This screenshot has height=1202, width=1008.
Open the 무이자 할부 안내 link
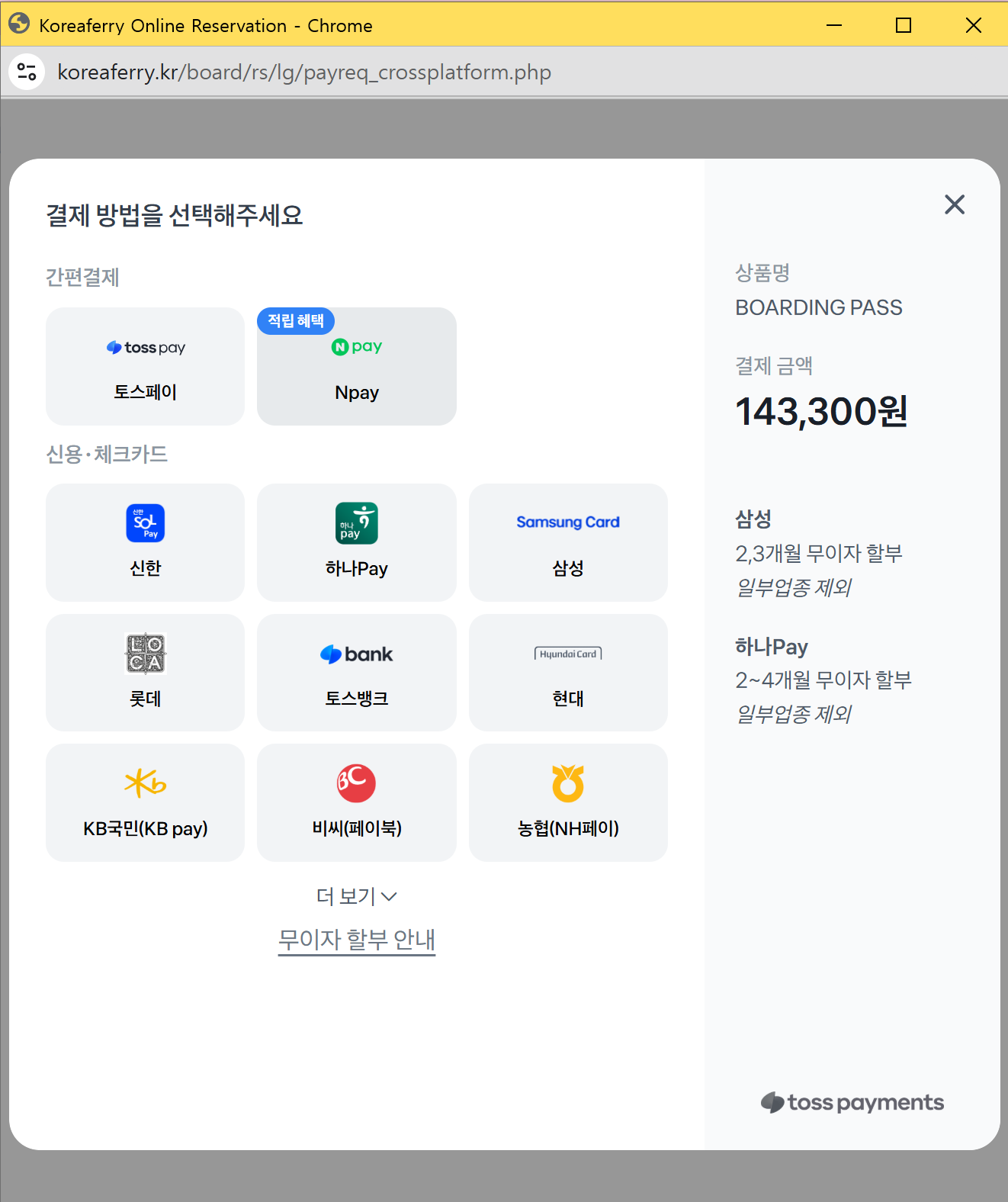coord(357,940)
